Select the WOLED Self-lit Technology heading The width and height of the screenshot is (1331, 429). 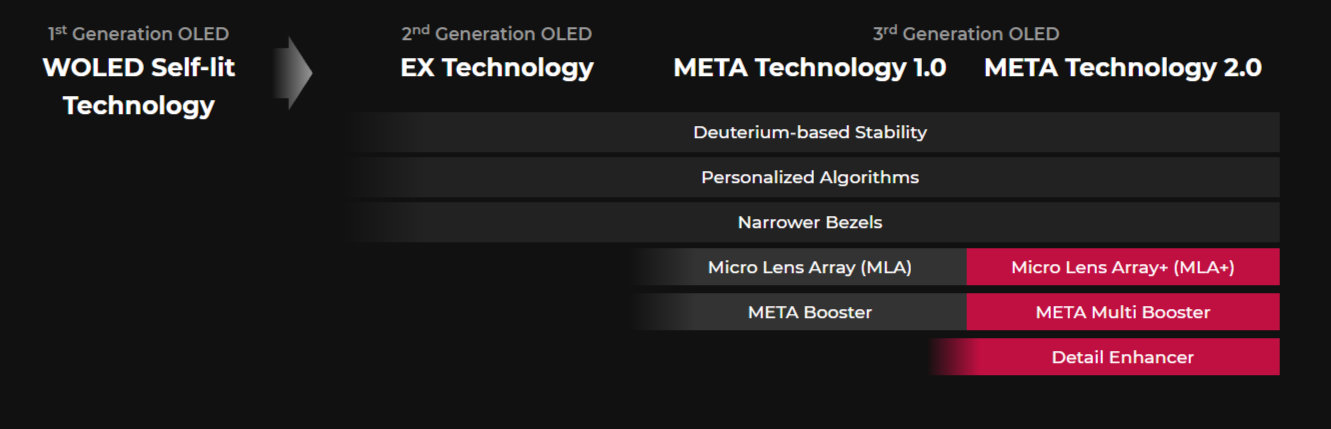(139, 86)
